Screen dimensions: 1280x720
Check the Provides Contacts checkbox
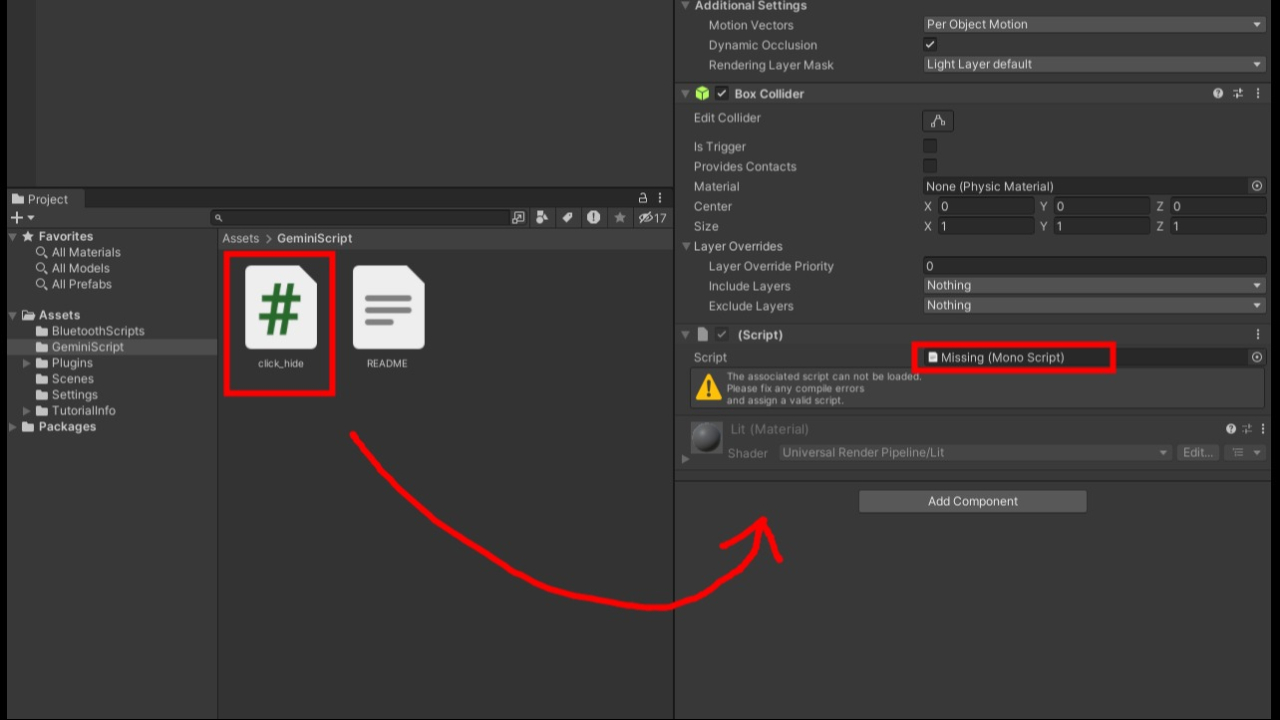[930, 166]
